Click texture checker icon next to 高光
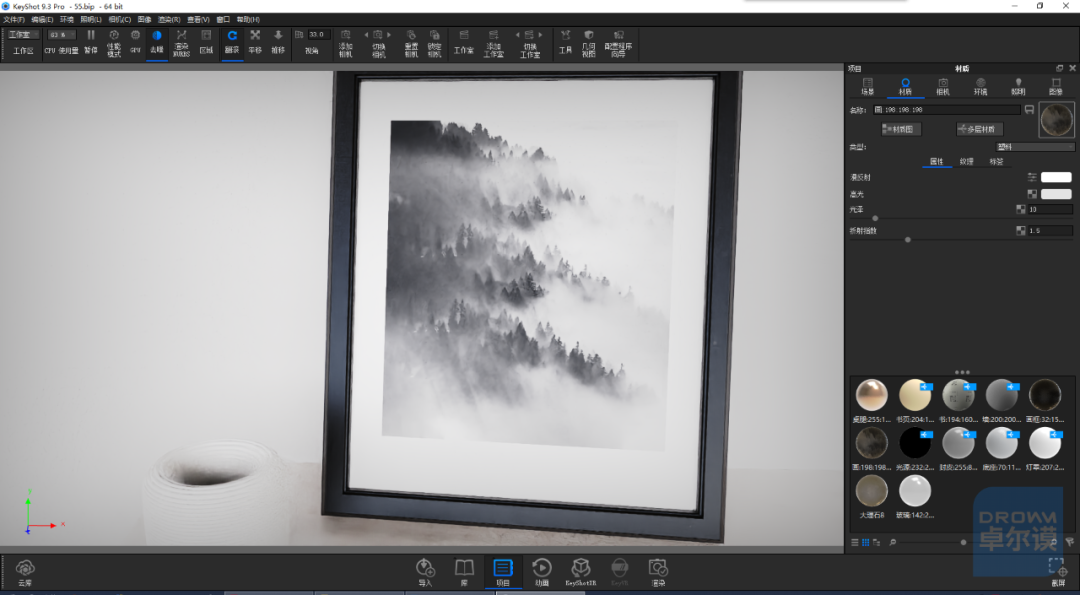Screen dimensions: 1080x595 tap(1032, 194)
